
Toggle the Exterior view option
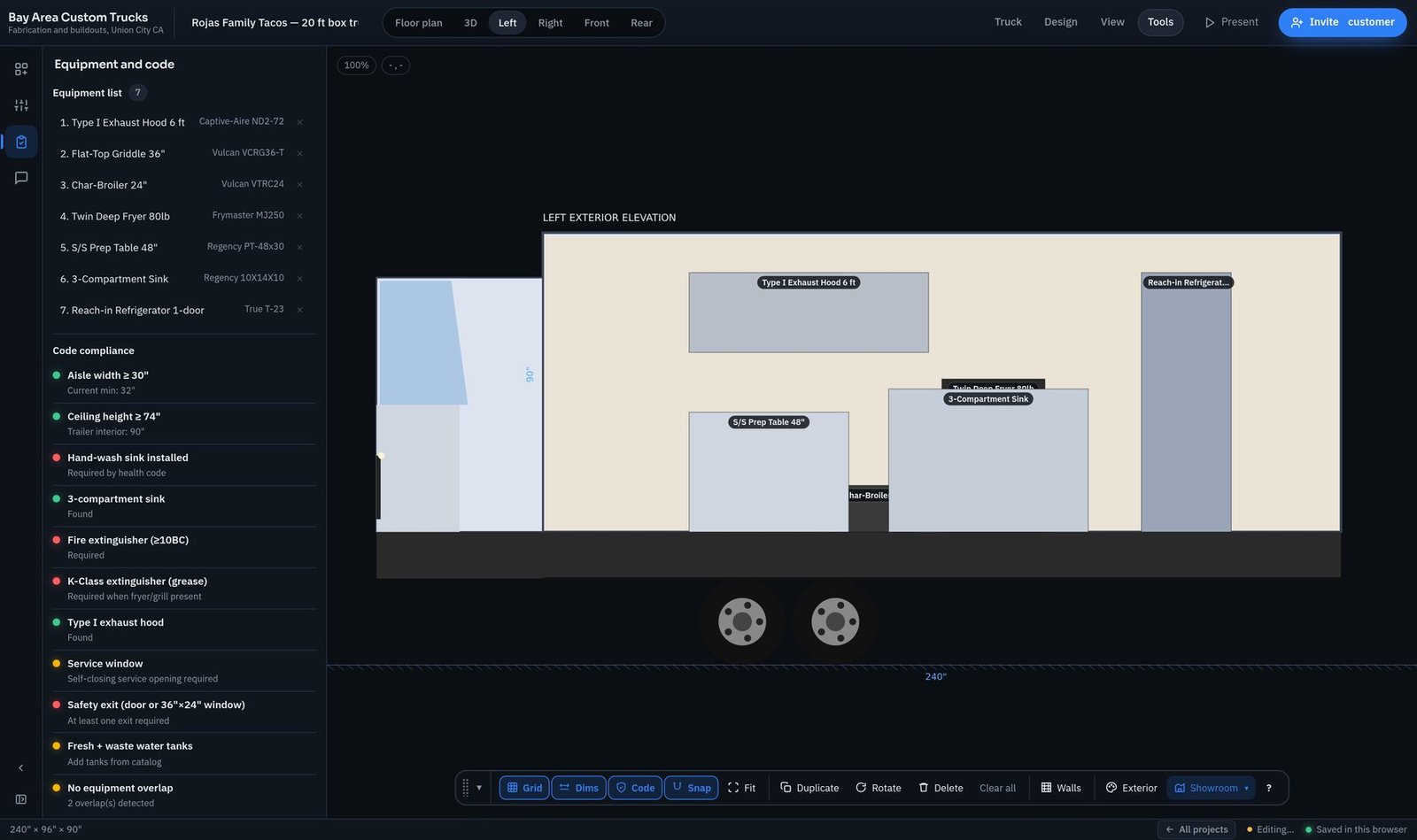(1132, 788)
